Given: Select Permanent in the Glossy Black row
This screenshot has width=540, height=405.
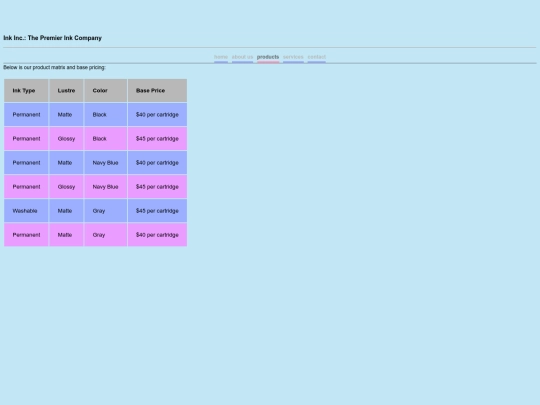Looking at the screenshot, I should click(26, 139).
